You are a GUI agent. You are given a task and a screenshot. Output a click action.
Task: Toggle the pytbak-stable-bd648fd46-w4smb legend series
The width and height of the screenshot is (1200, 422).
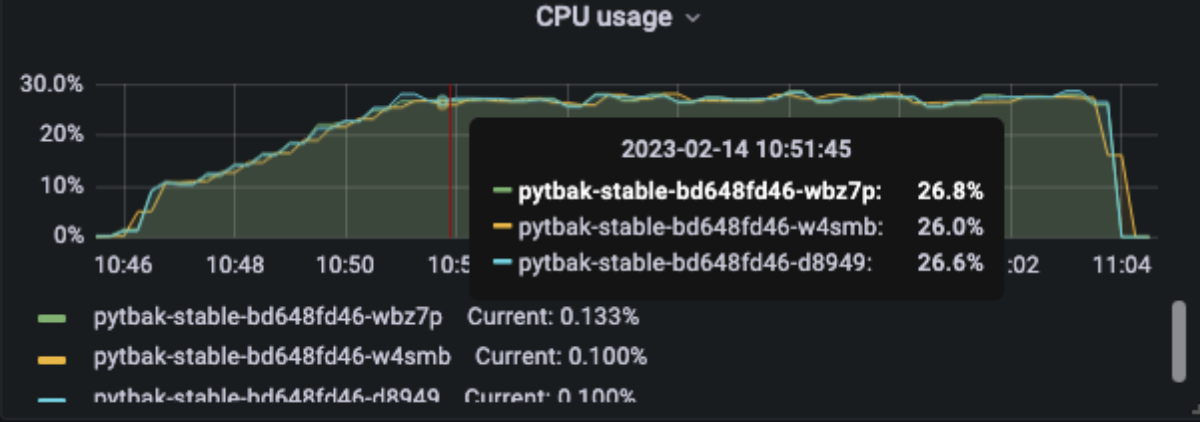tap(271, 356)
